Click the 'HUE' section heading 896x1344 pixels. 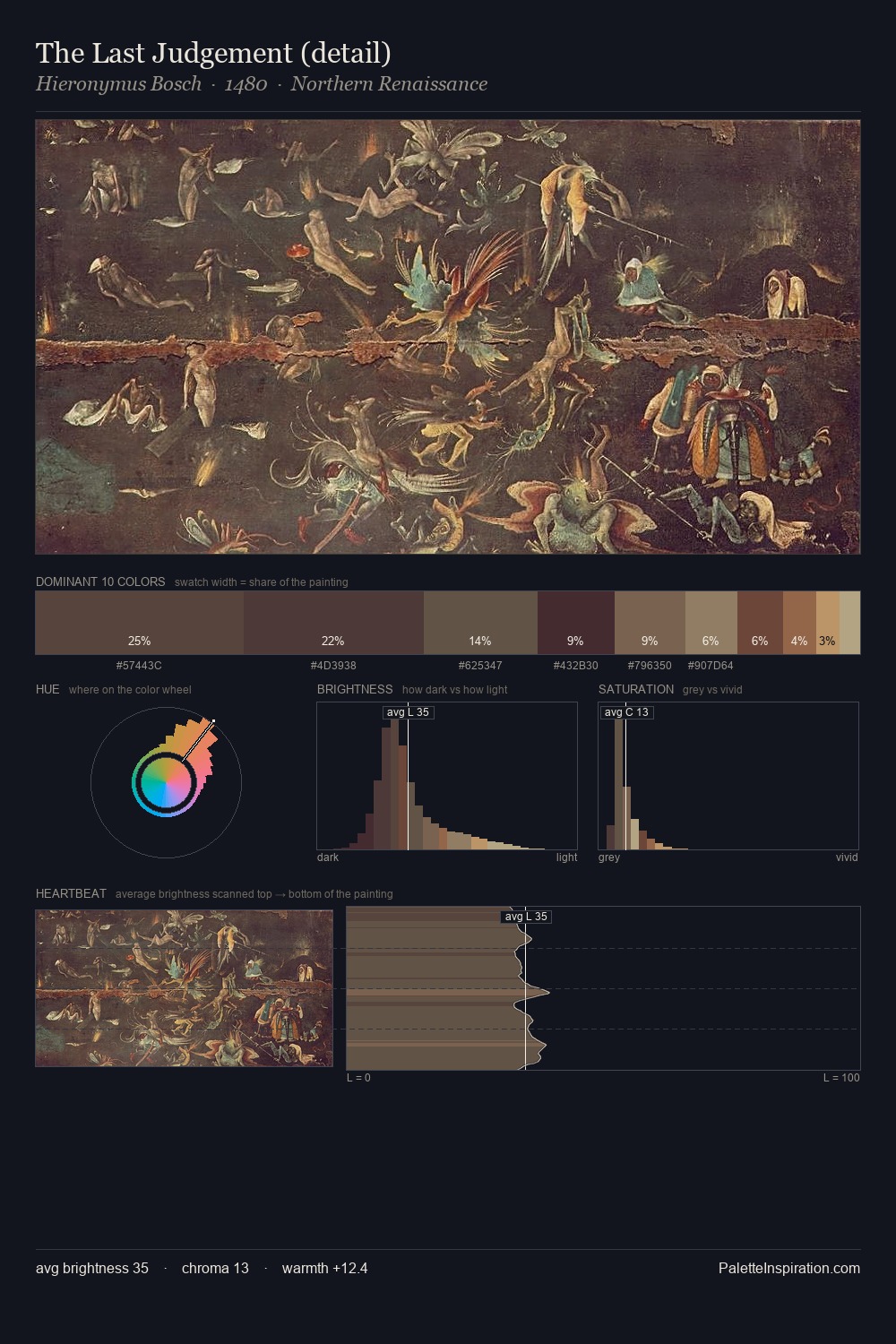pyautogui.click(x=47, y=689)
